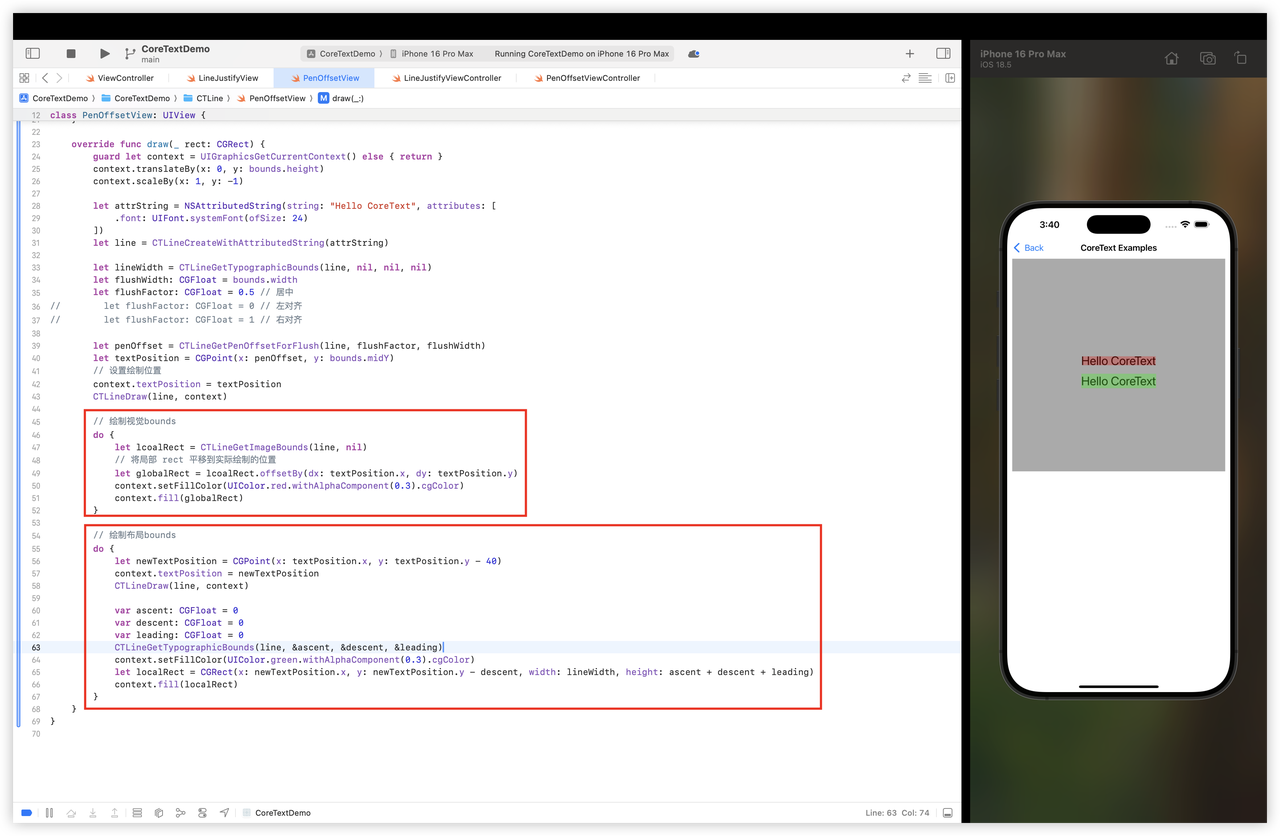Select the PenOffsetView tab

pyautogui.click(x=325, y=78)
